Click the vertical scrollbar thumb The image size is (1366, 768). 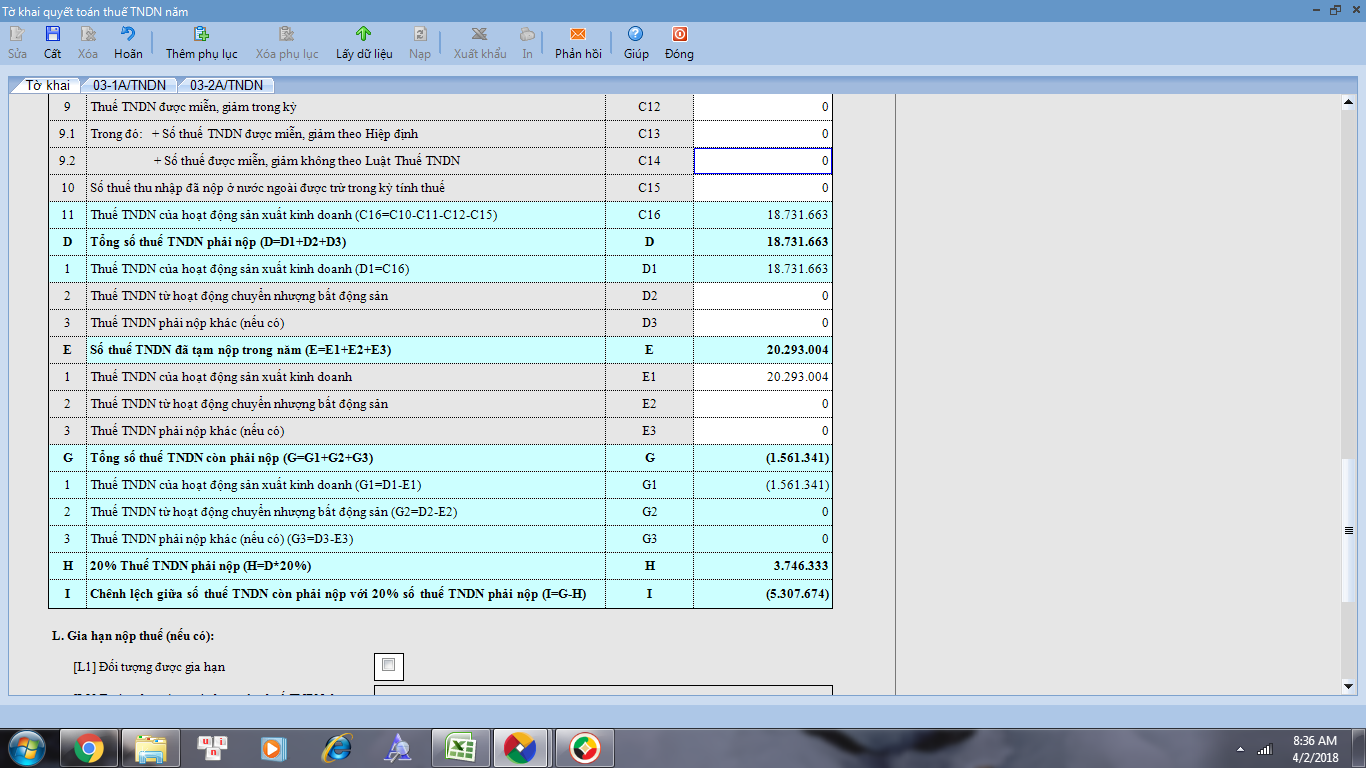tap(1348, 531)
